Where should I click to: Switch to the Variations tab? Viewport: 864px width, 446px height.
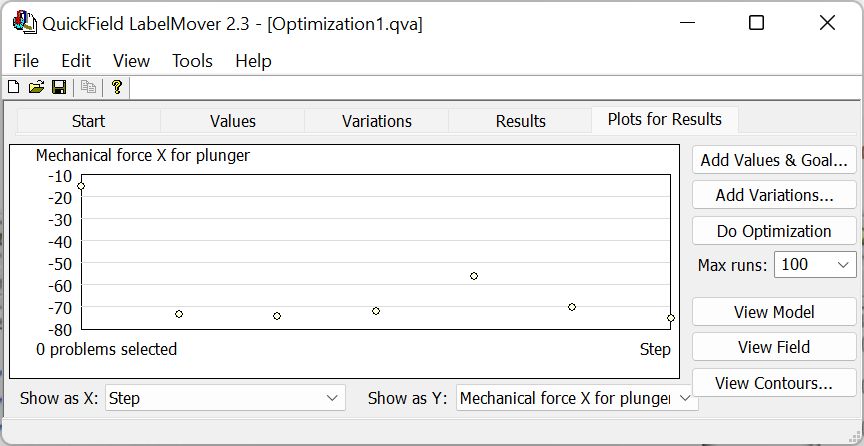pos(377,121)
